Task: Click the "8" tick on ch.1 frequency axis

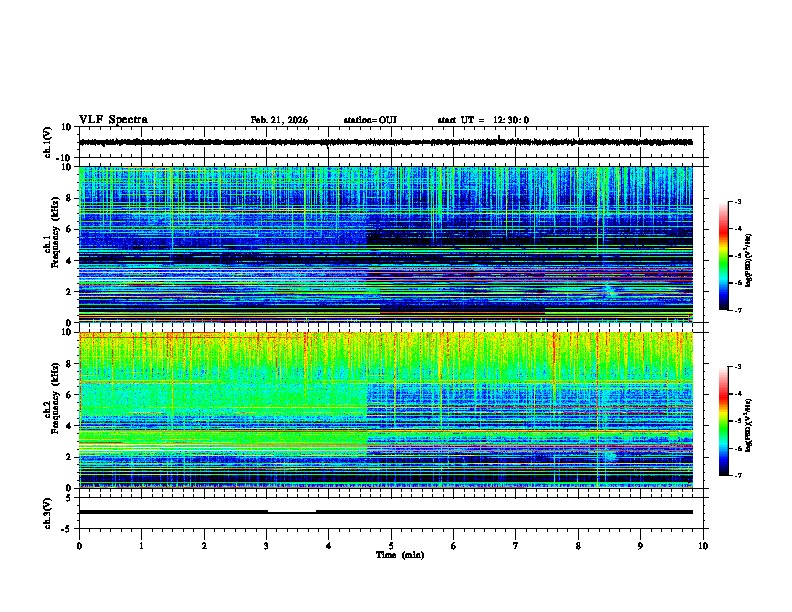Action: [x=69, y=198]
